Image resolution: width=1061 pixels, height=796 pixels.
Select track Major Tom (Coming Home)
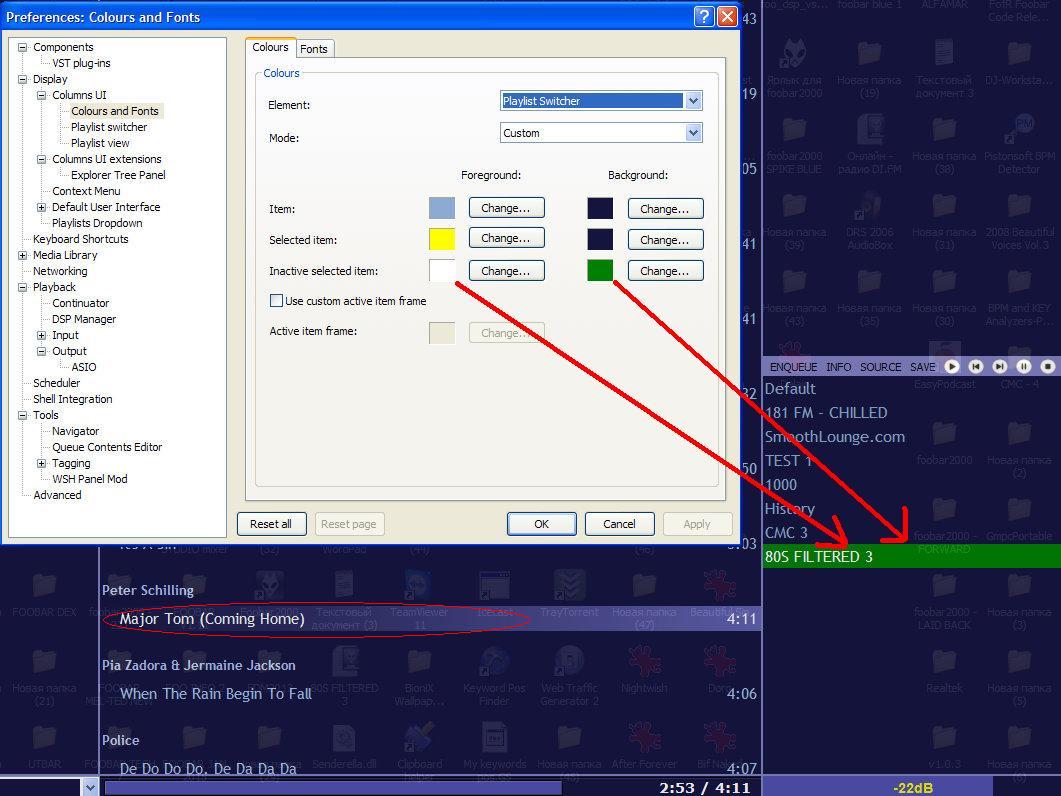coord(431,619)
